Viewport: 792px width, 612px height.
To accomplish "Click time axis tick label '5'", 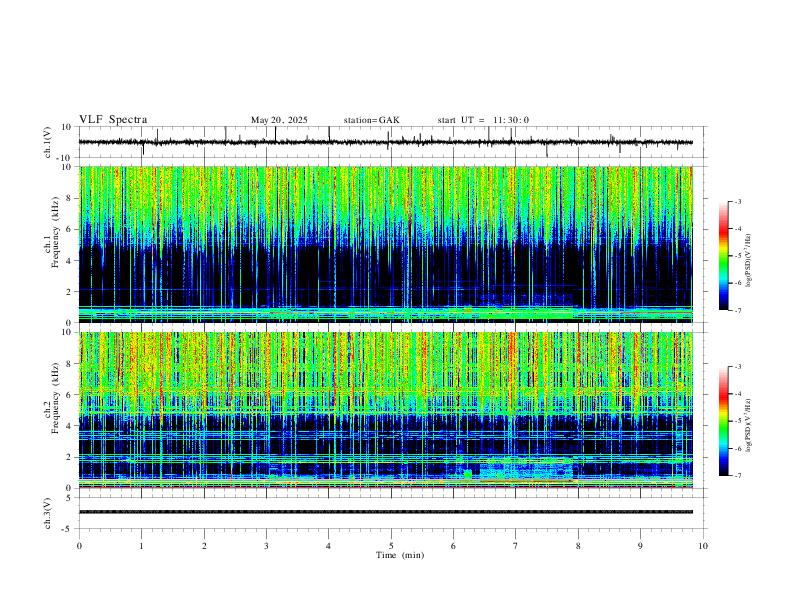I will coord(391,546).
